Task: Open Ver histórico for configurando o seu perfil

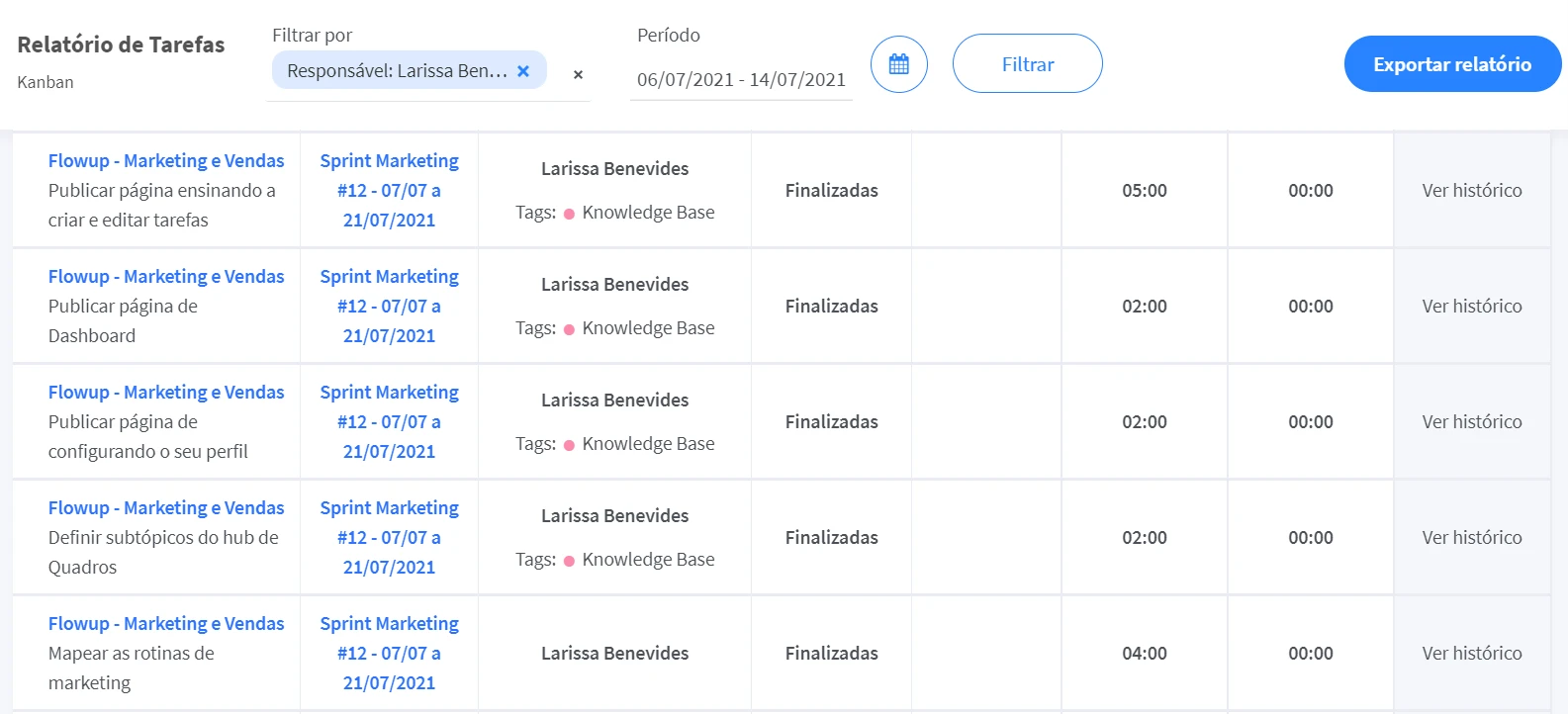Action: [x=1471, y=421]
